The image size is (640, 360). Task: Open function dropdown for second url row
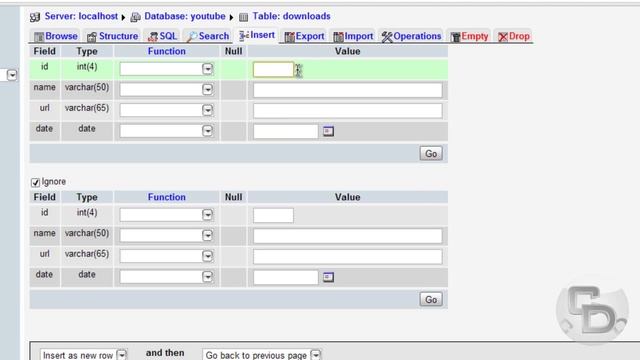167,256
